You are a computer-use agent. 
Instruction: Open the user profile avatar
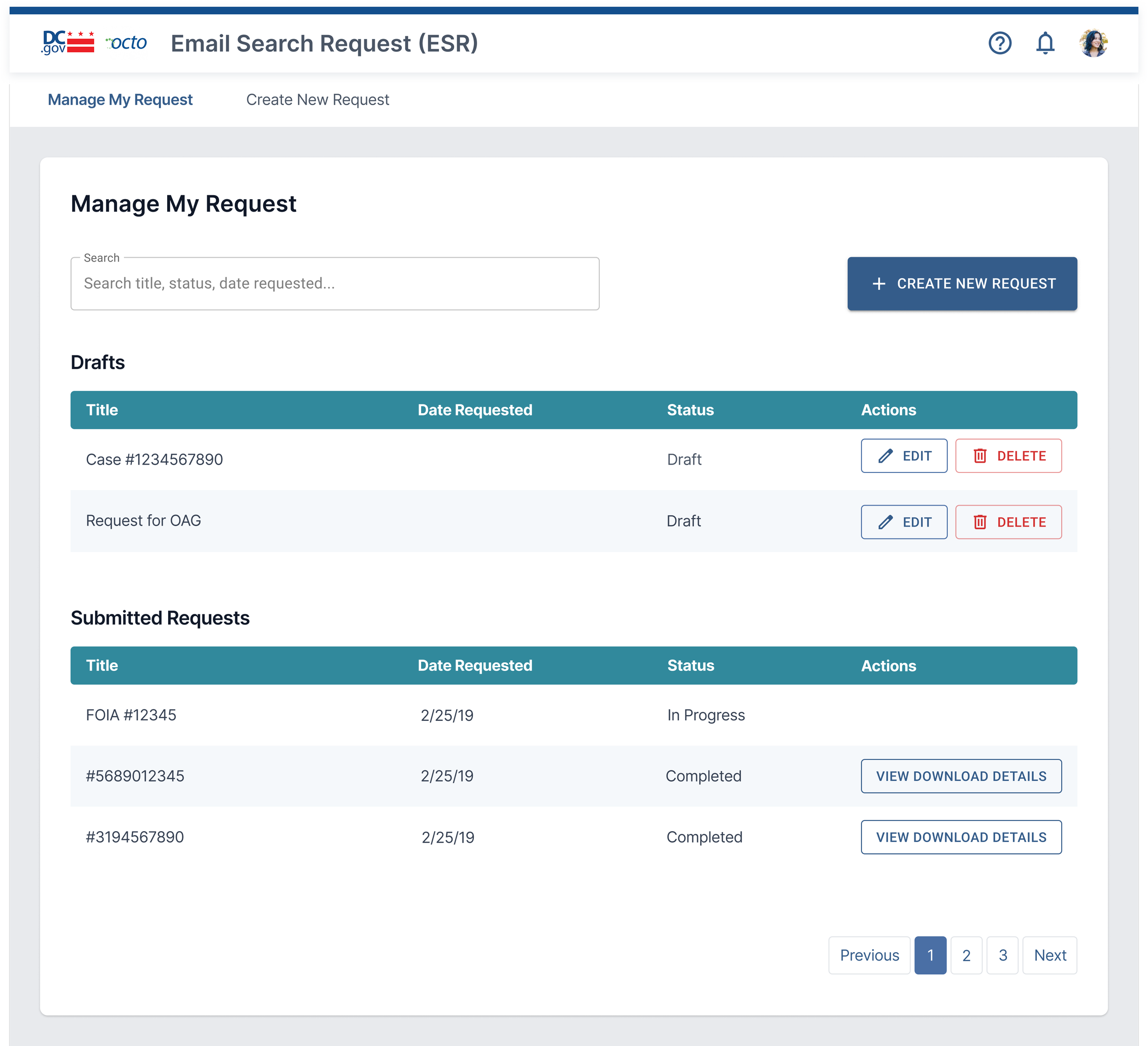(x=1093, y=43)
